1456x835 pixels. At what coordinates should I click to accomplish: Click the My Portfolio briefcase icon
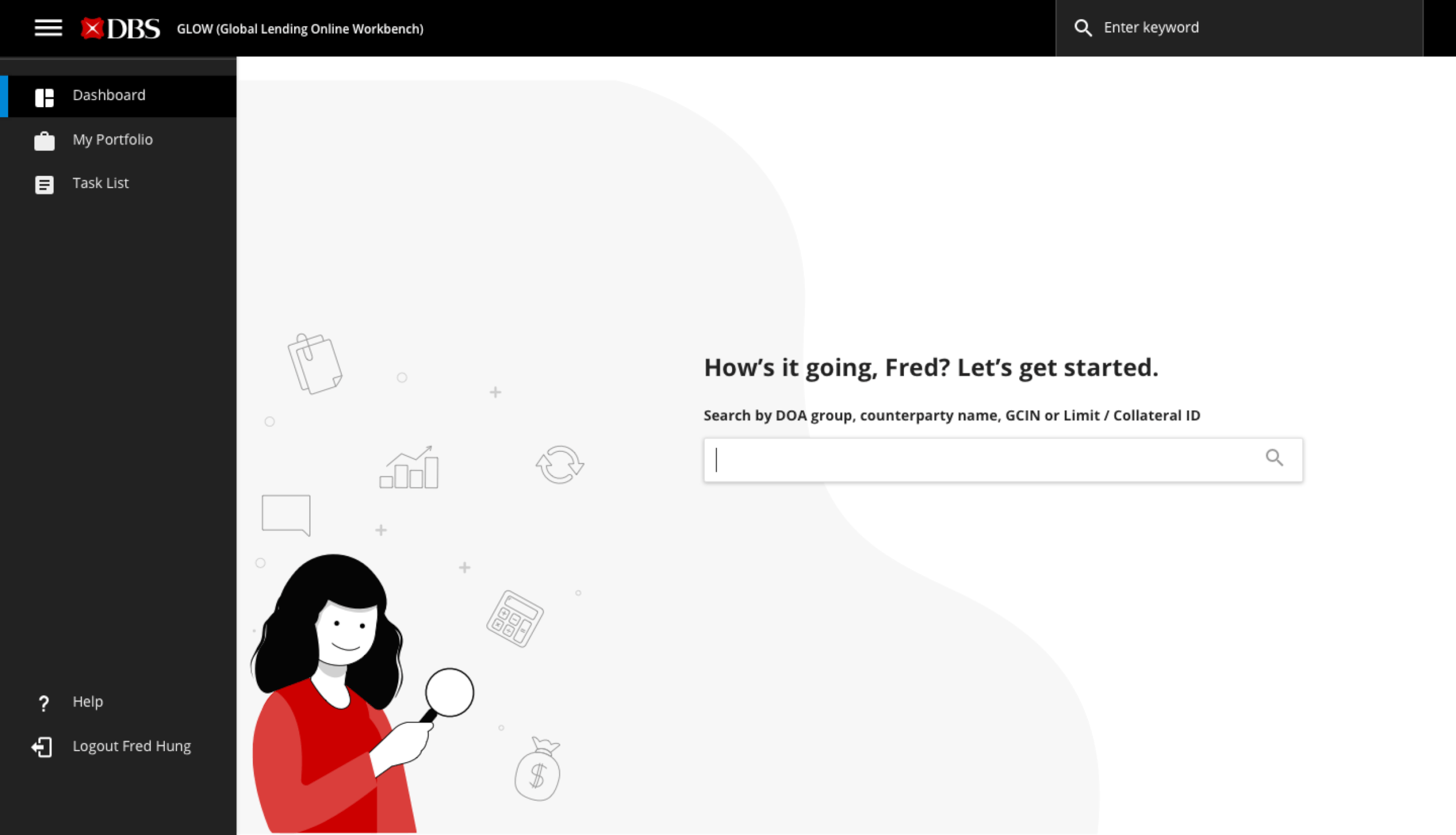pos(44,141)
